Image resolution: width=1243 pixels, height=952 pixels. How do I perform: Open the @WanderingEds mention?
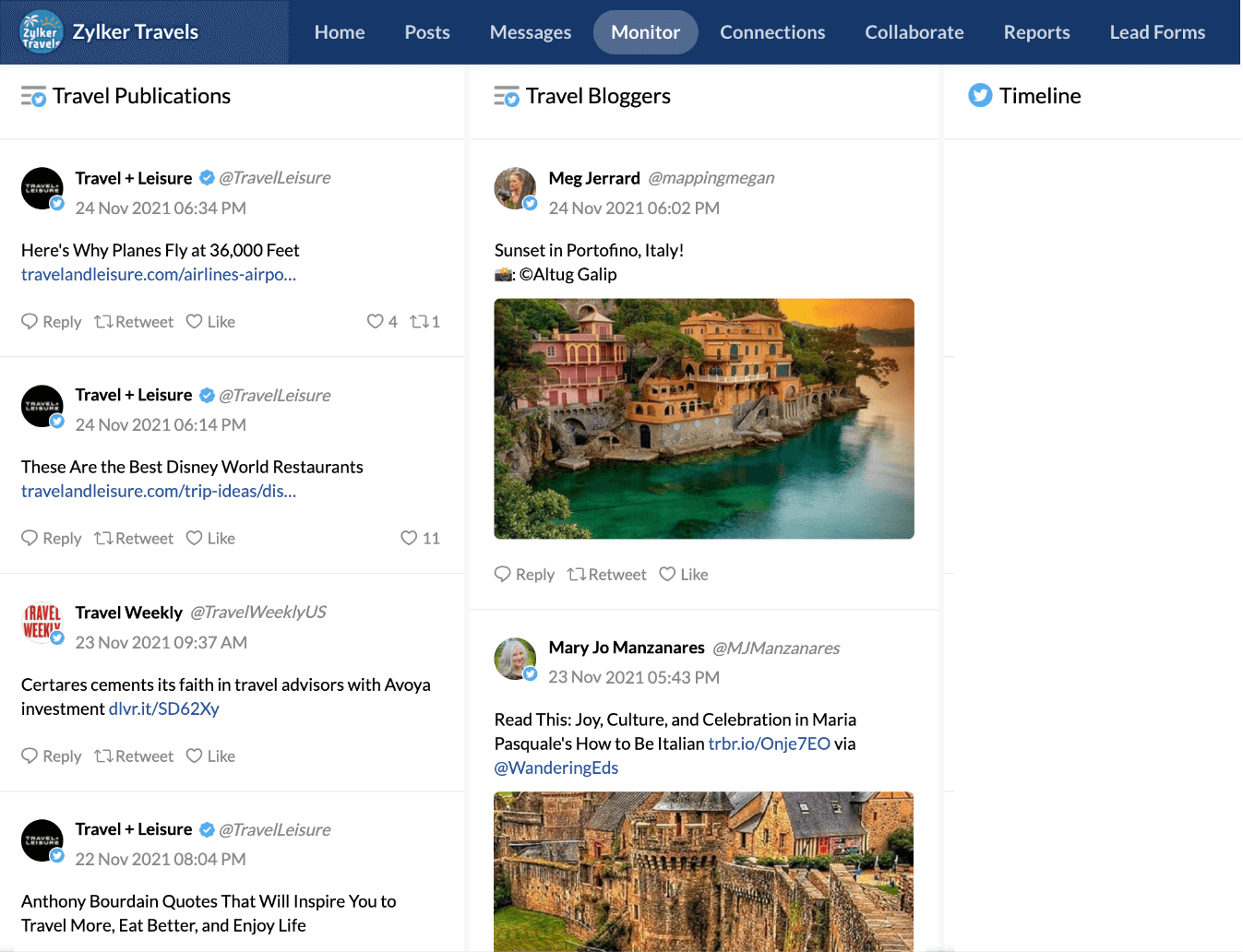pos(556,768)
